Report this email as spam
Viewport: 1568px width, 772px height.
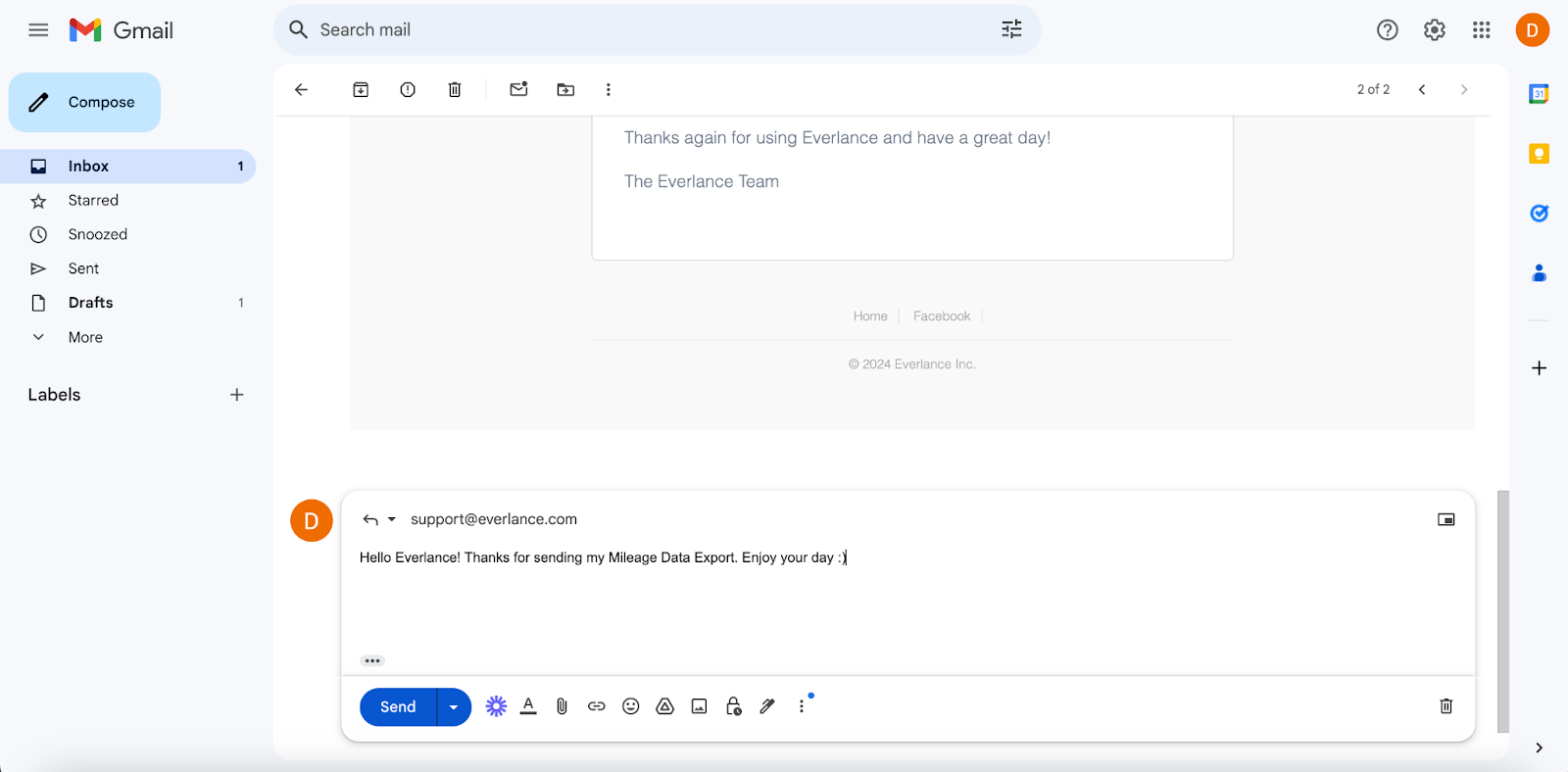[408, 90]
